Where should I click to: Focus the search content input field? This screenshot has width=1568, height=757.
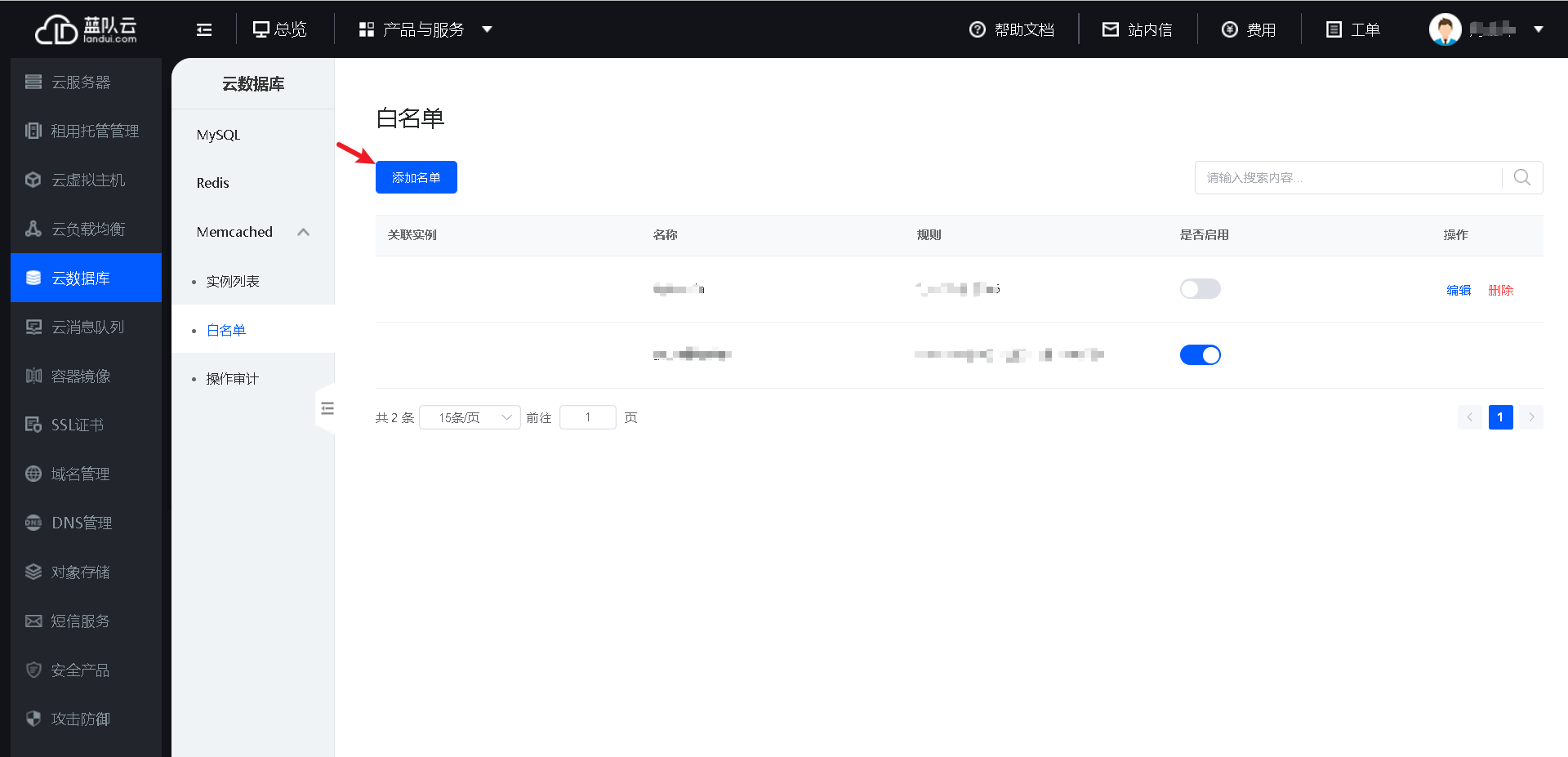click(x=1347, y=177)
